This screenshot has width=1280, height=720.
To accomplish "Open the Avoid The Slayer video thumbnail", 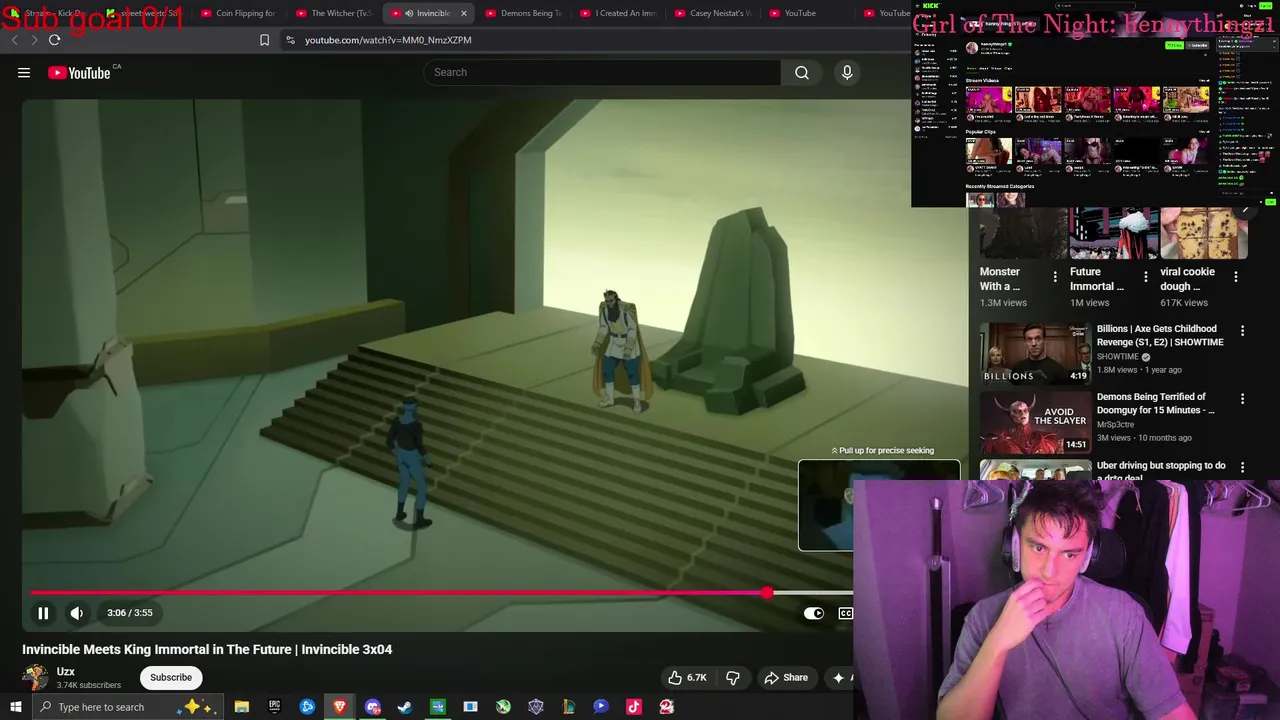I will pos(1035,421).
